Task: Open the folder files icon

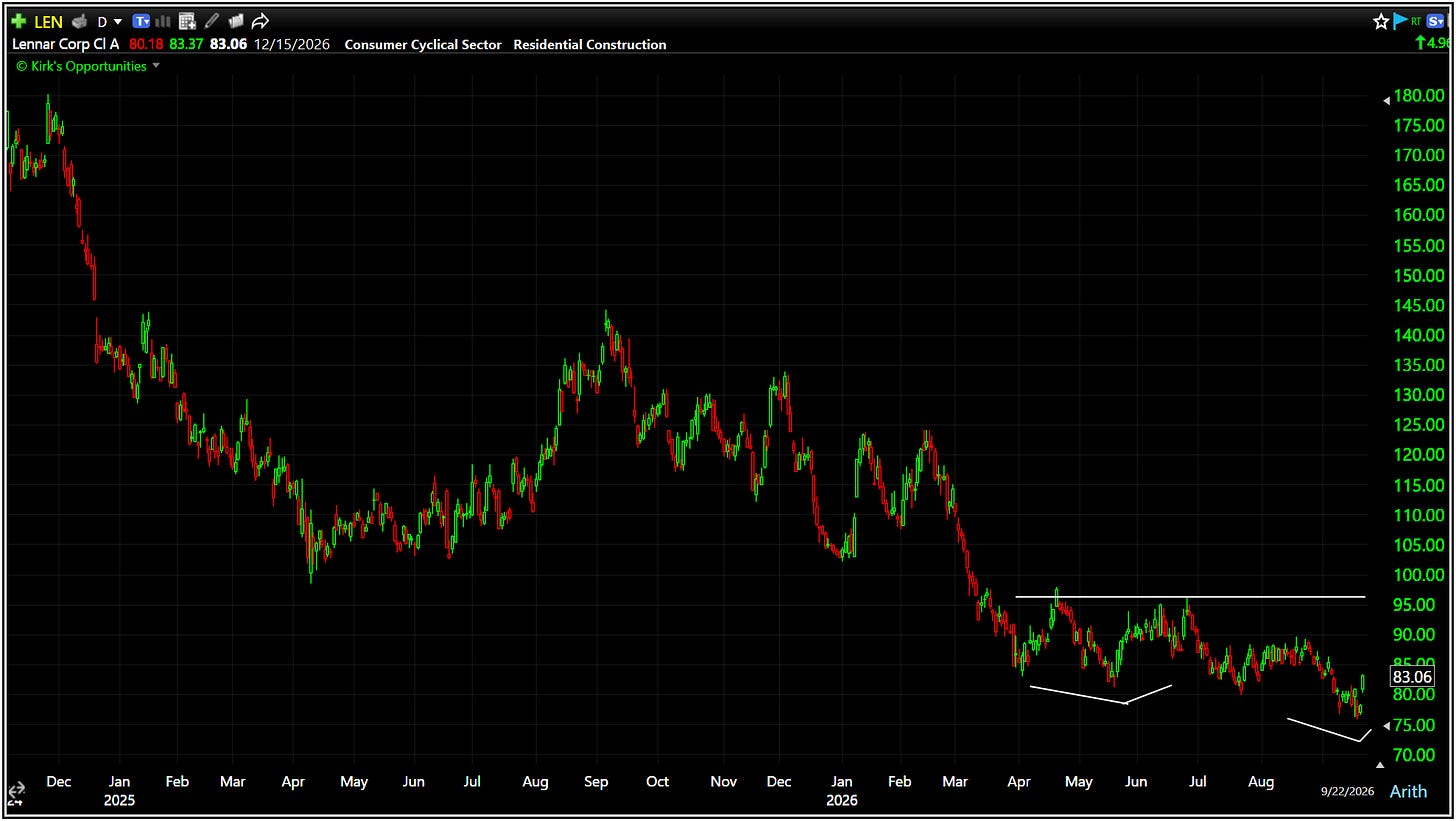Action: coord(236,21)
